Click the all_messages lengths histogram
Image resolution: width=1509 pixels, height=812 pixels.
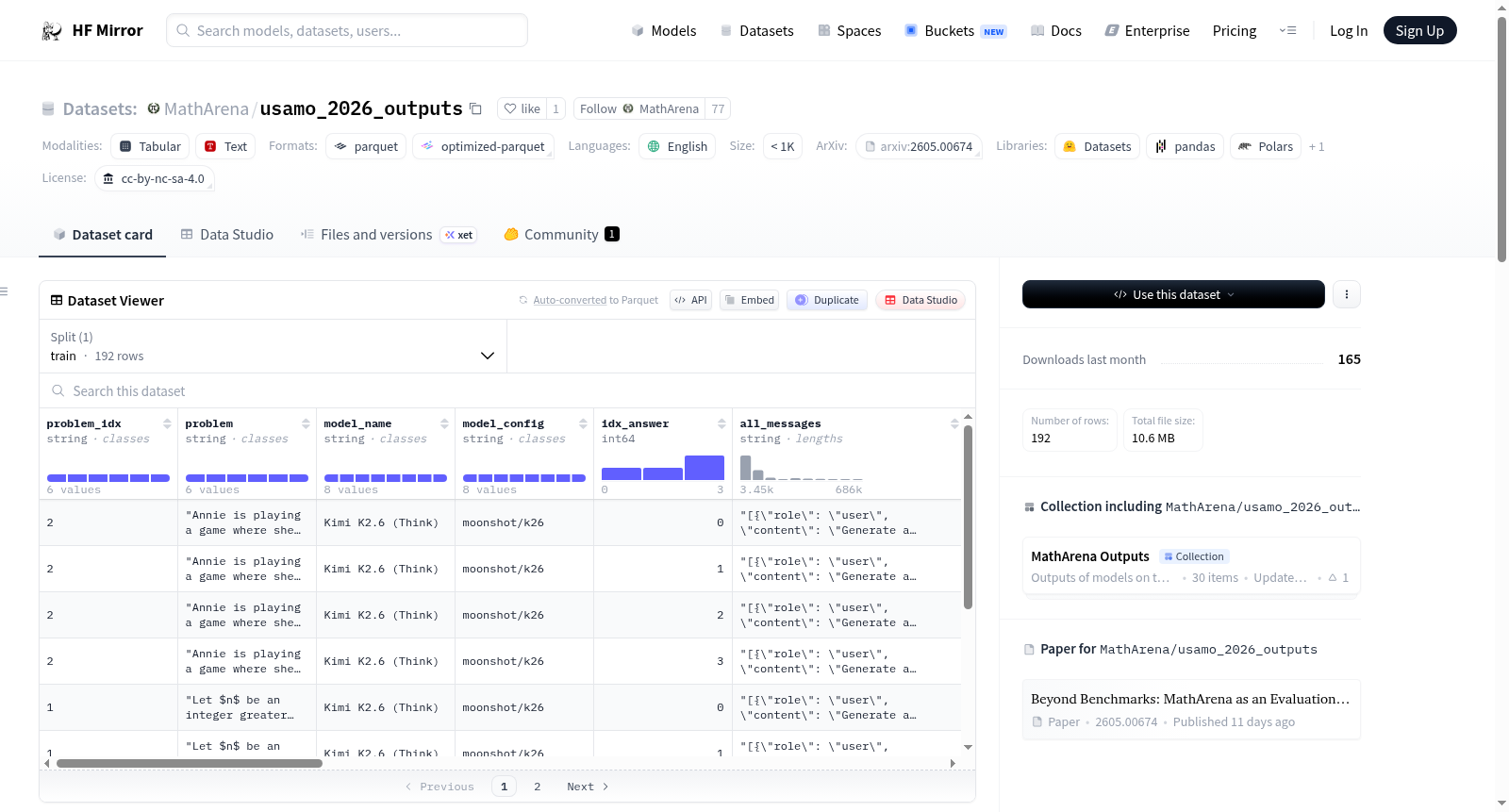tap(802, 468)
